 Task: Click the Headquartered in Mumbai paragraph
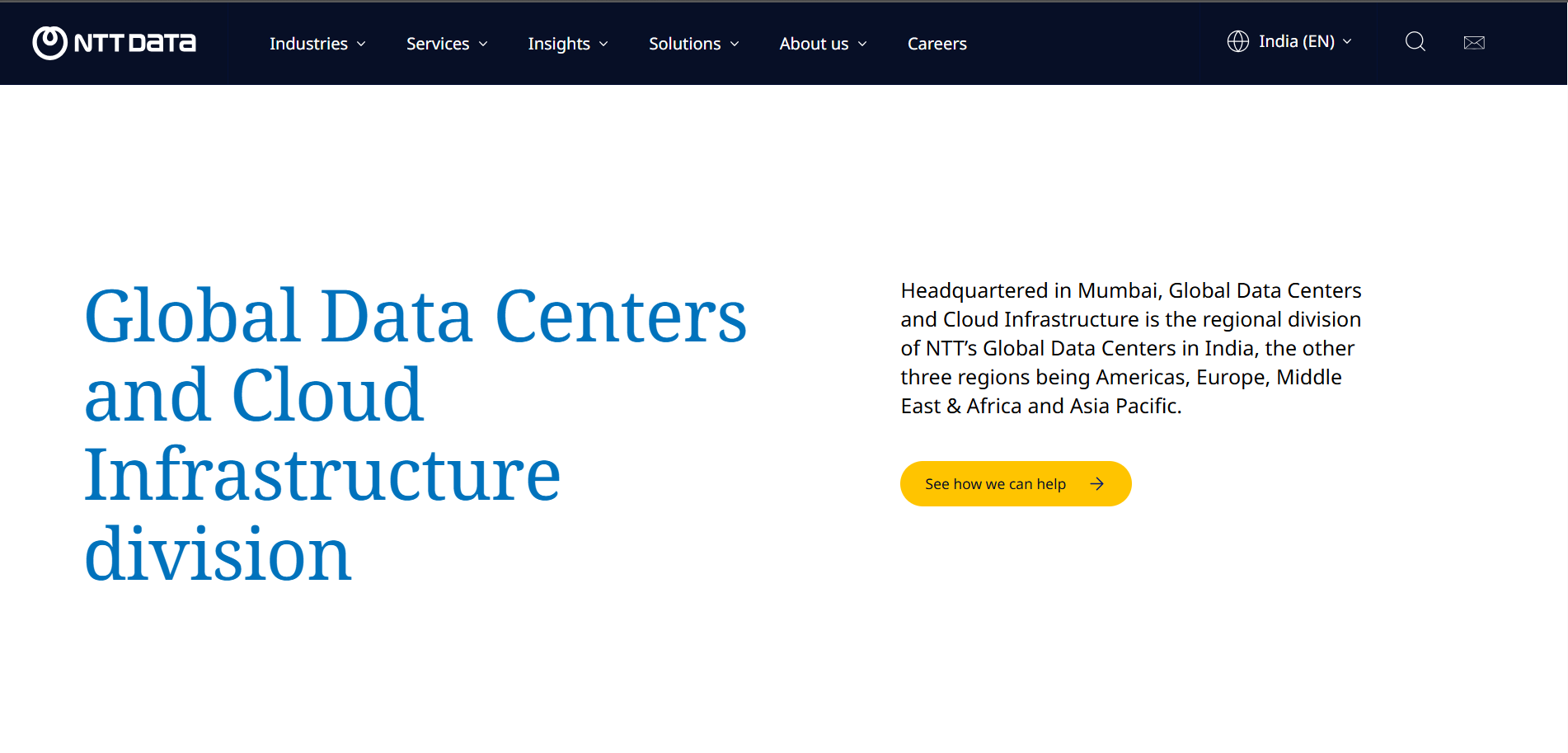[1131, 348]
